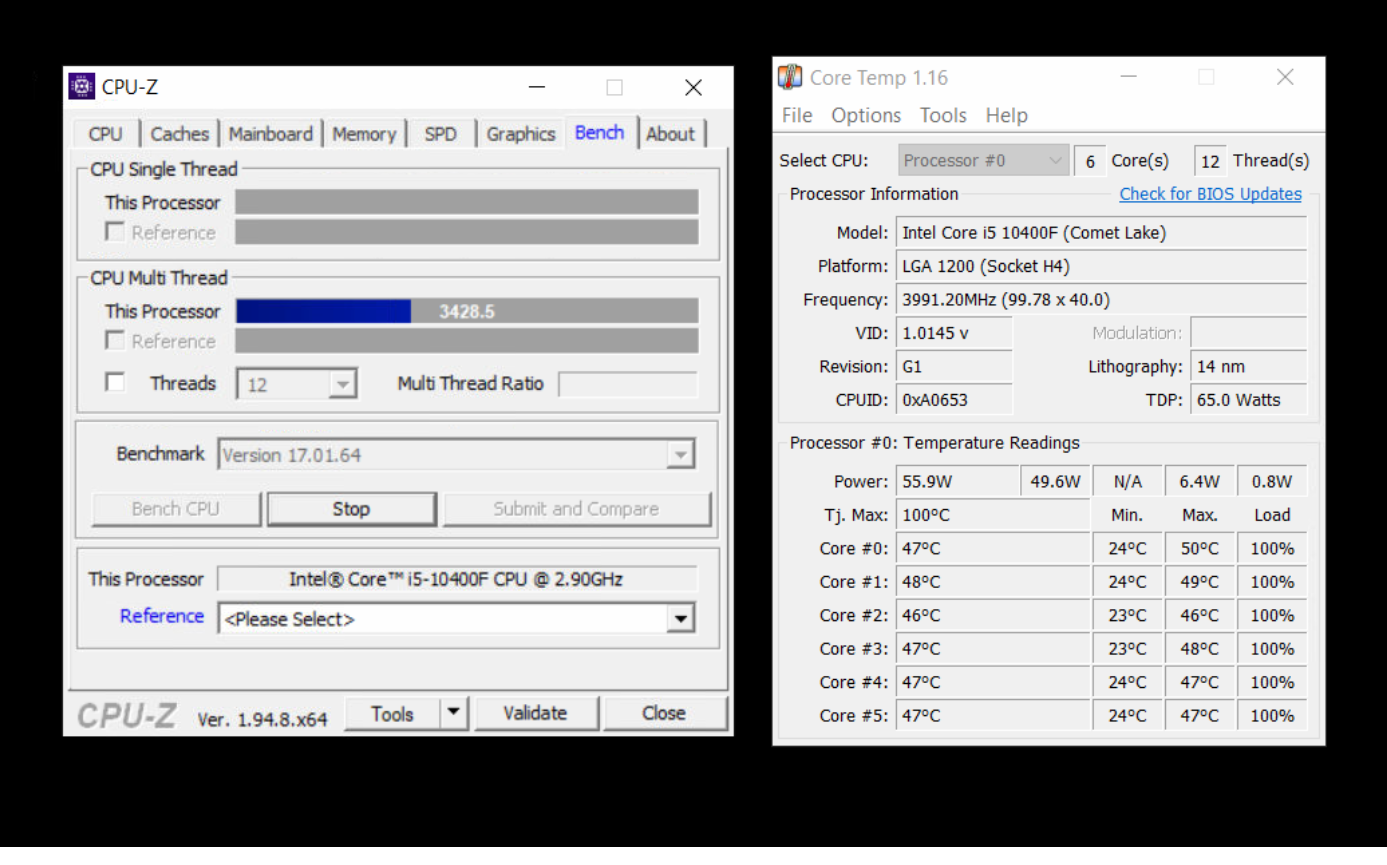Click the Core #0 temperature 47°C
The height and width of the screenshot is (865, 1387).
(992, 548)
